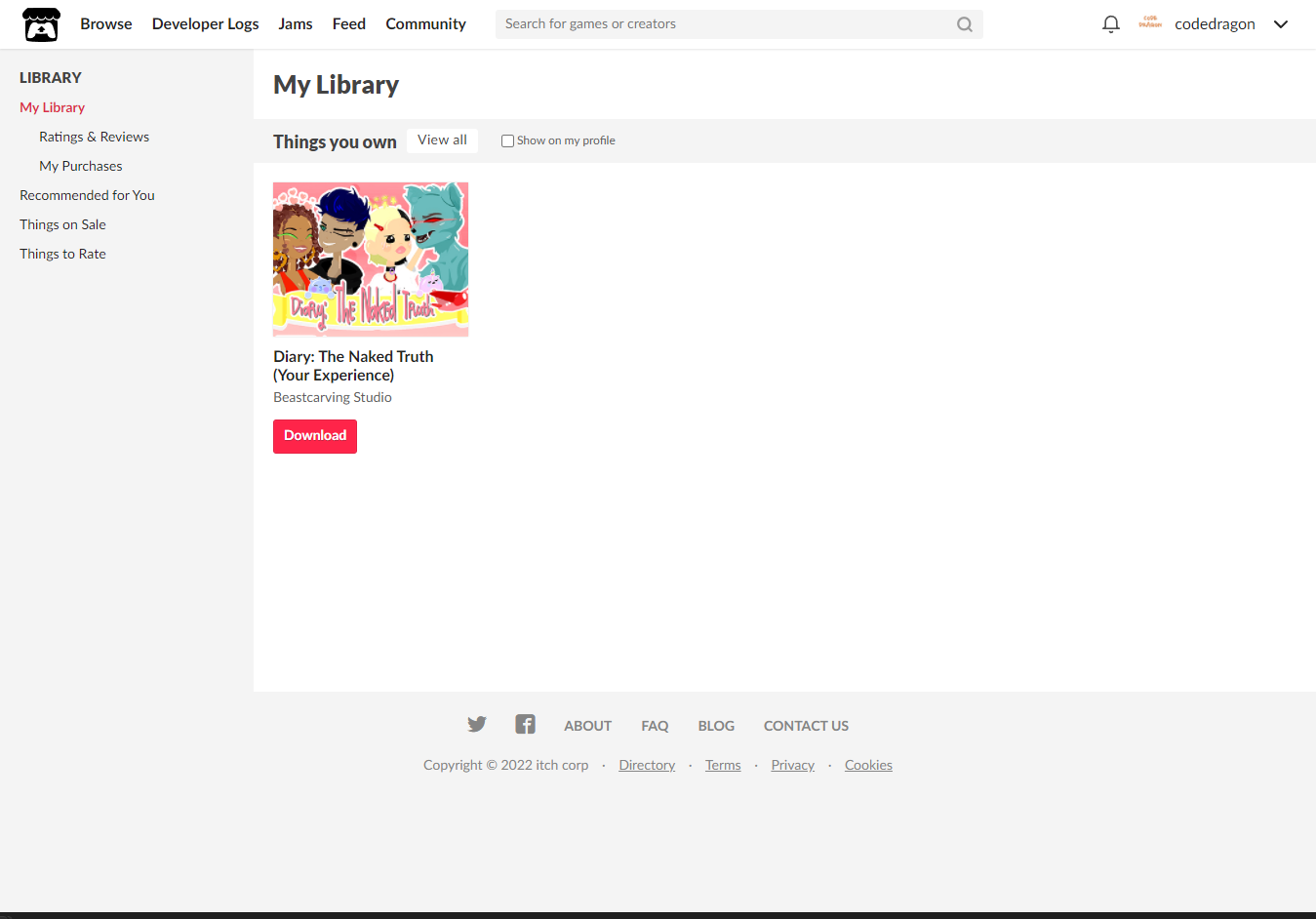The height and width of the screenshot is (919, 1316).
Task: Open BLOG in the footer
Action: click(x=717, y=726)
